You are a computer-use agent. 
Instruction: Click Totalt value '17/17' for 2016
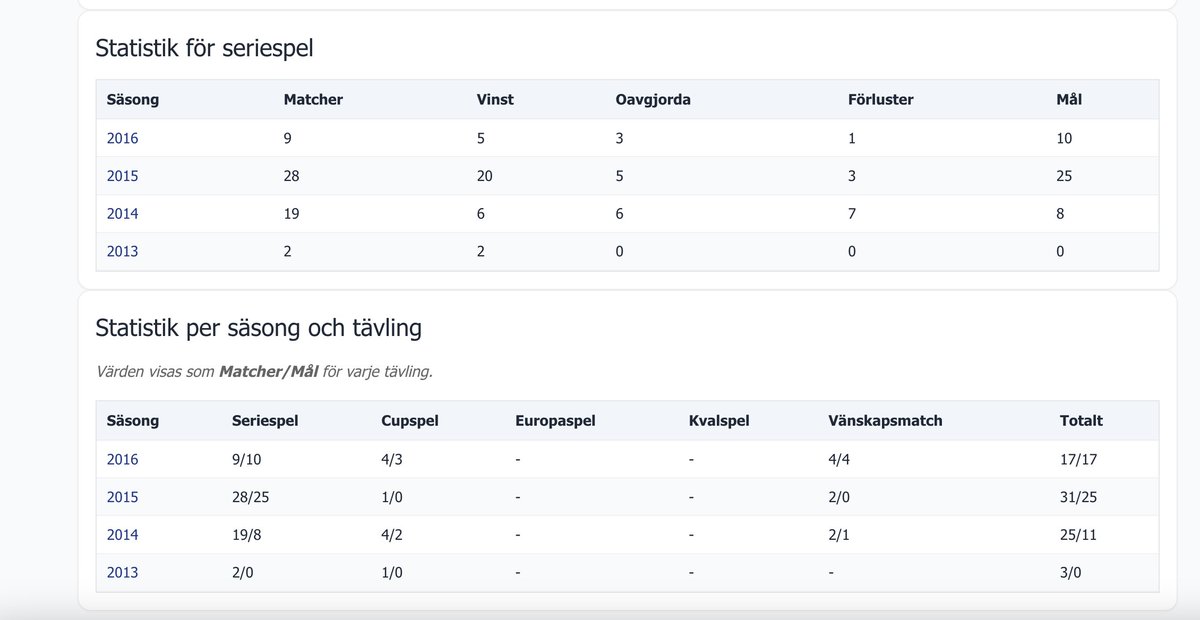click(x=1079, y=460)
